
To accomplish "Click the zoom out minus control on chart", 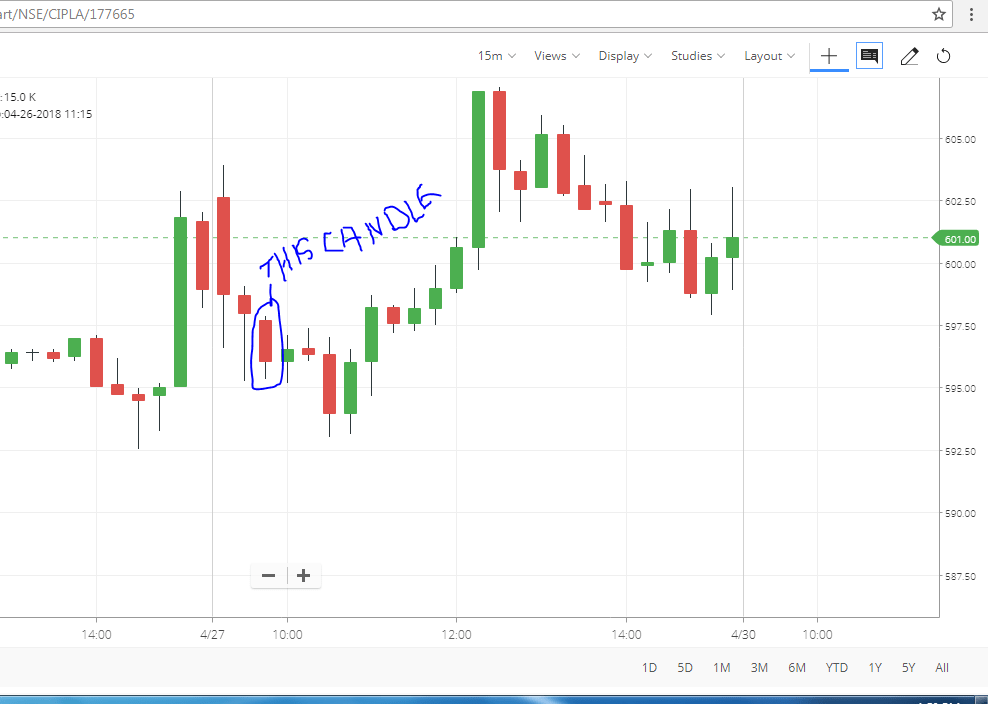I will coord(268,575).
